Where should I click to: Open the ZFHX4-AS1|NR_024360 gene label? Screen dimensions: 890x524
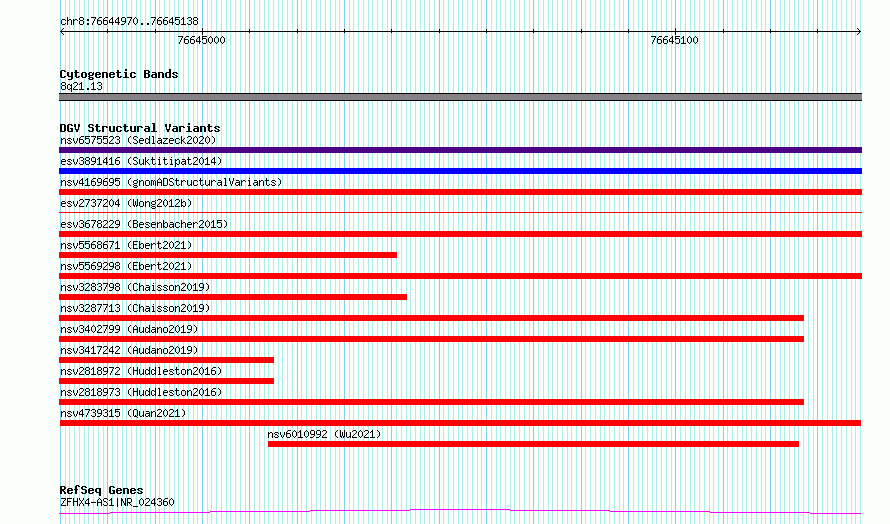coord(117,502)
